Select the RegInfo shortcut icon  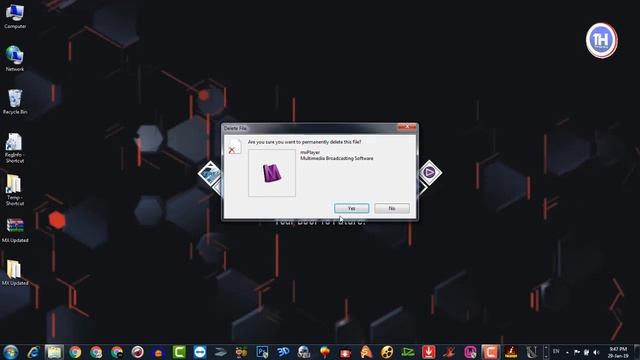pos(15,148)
